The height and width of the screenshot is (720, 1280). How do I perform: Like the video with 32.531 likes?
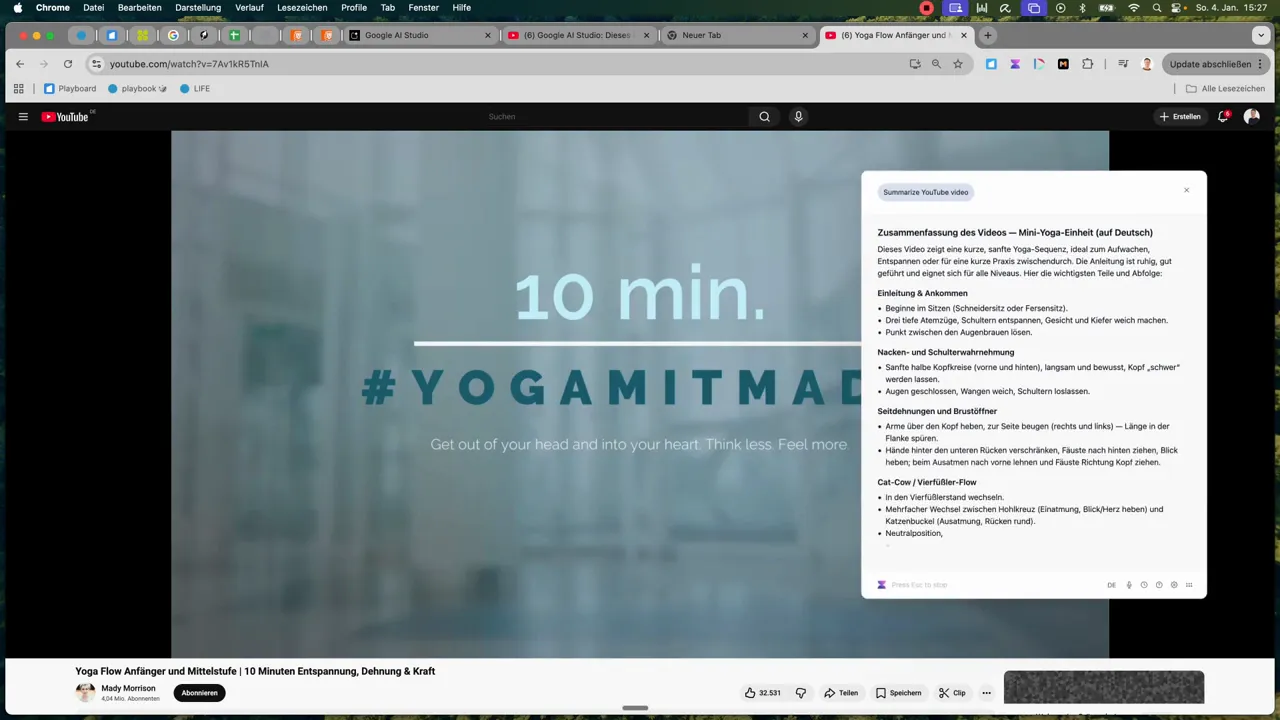tap(762, 693)
